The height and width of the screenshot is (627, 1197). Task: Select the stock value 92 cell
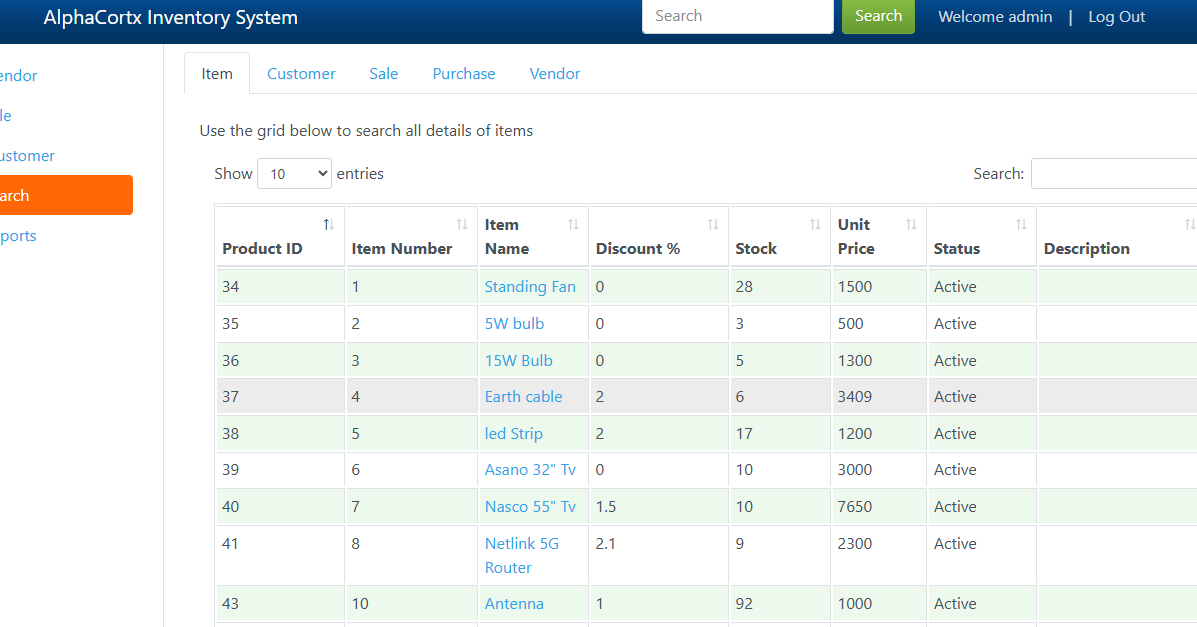(x=779, y=603)
